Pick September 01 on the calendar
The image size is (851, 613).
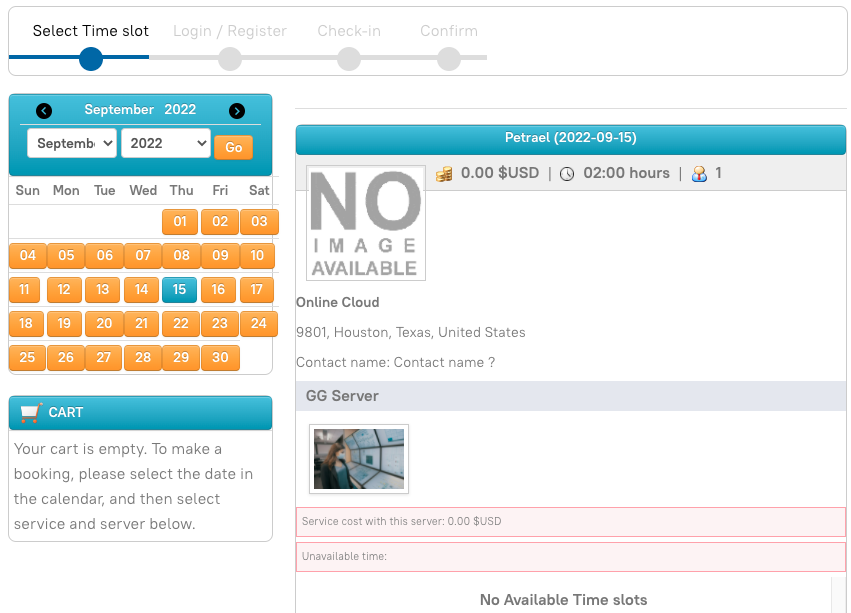point(180,222)
